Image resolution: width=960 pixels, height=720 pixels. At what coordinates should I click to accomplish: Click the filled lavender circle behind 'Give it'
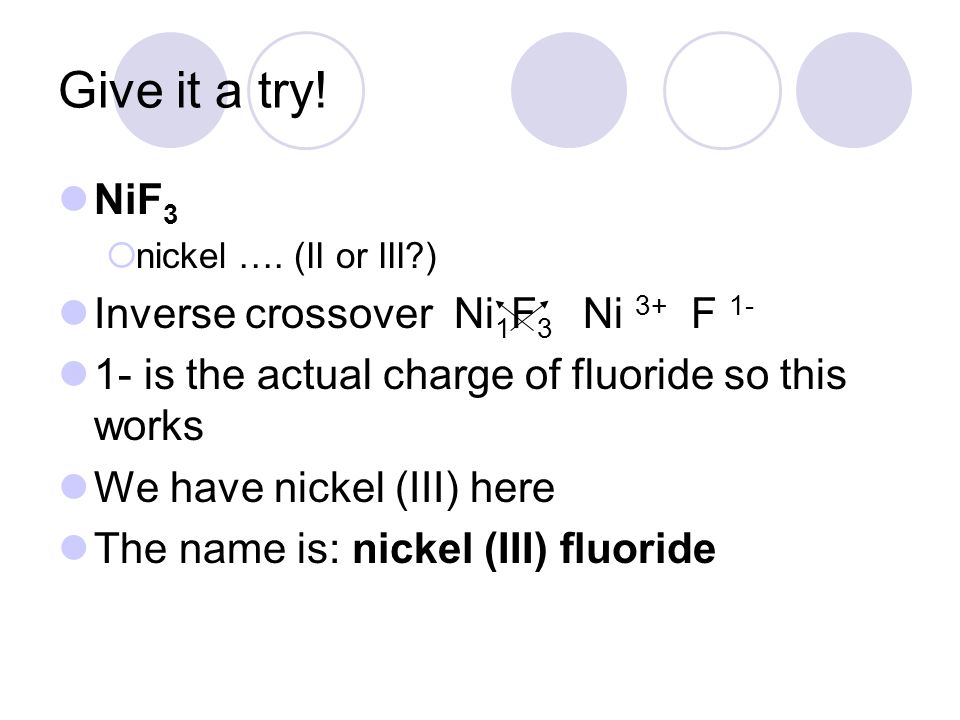170,90
